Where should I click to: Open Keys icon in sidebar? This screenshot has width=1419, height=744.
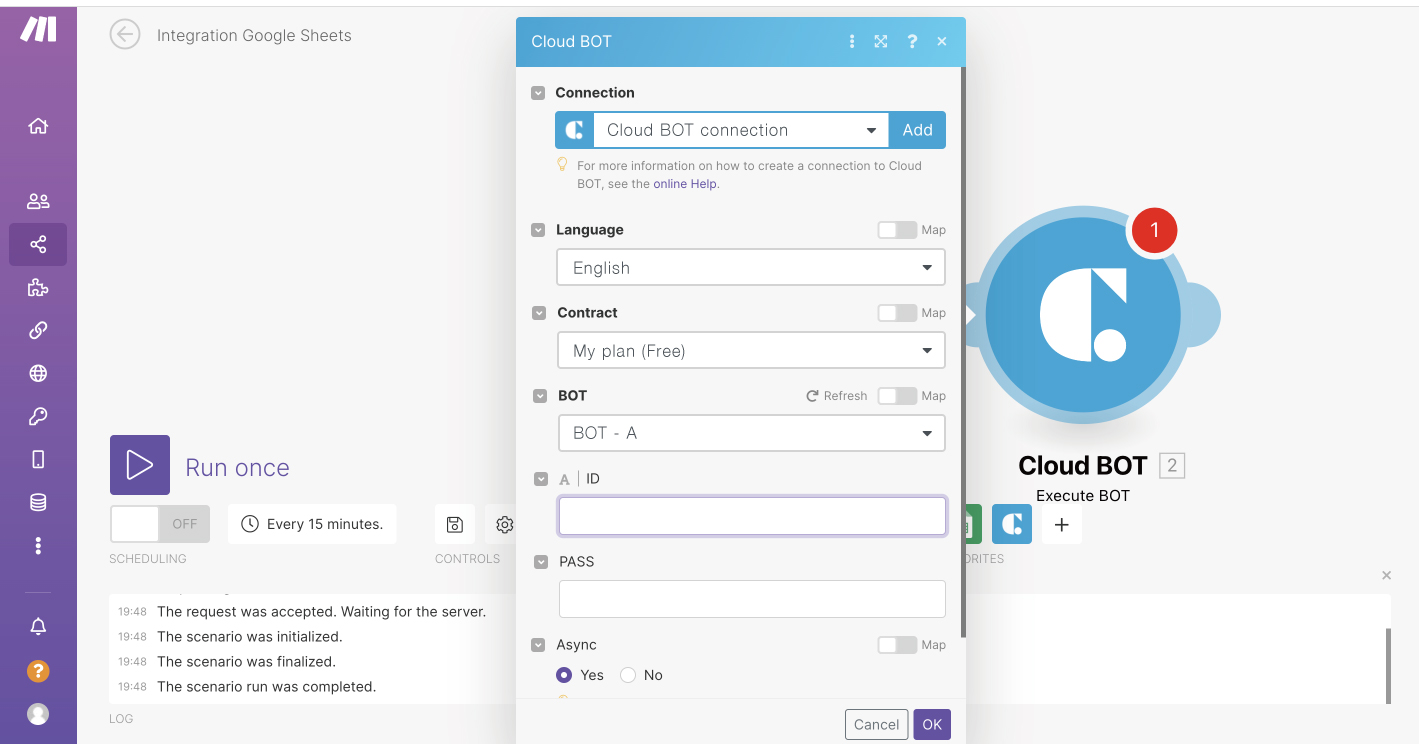(38, 416)
